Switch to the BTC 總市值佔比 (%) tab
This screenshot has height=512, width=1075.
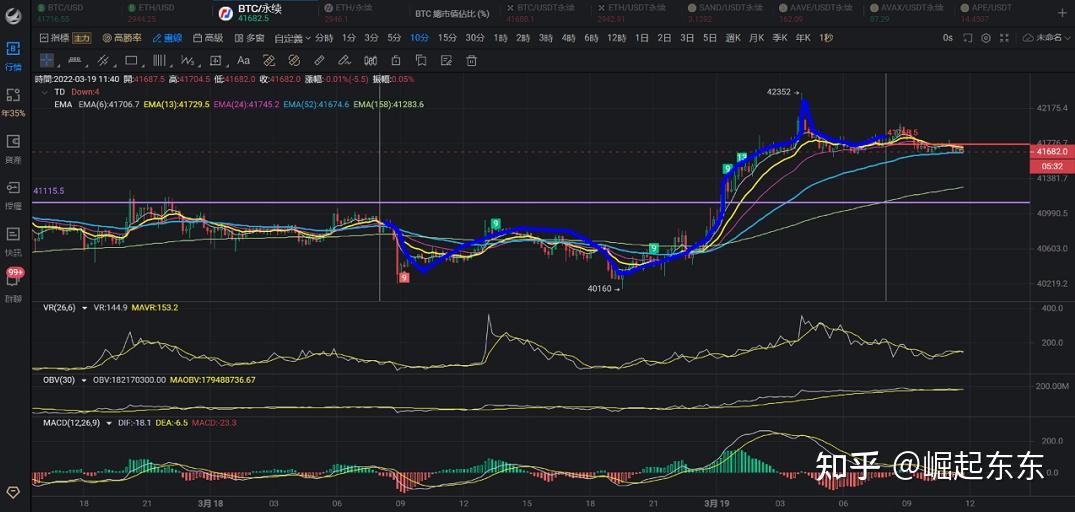click(452, 13)
